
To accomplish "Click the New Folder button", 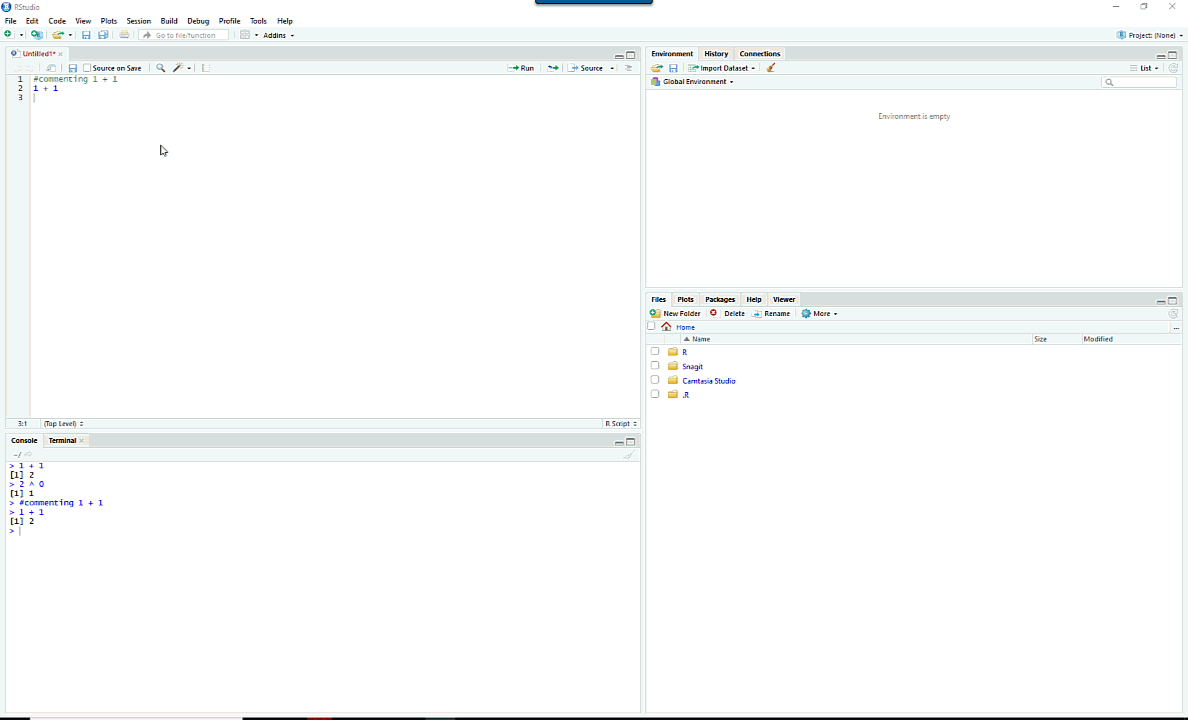I will pos(676,314).
